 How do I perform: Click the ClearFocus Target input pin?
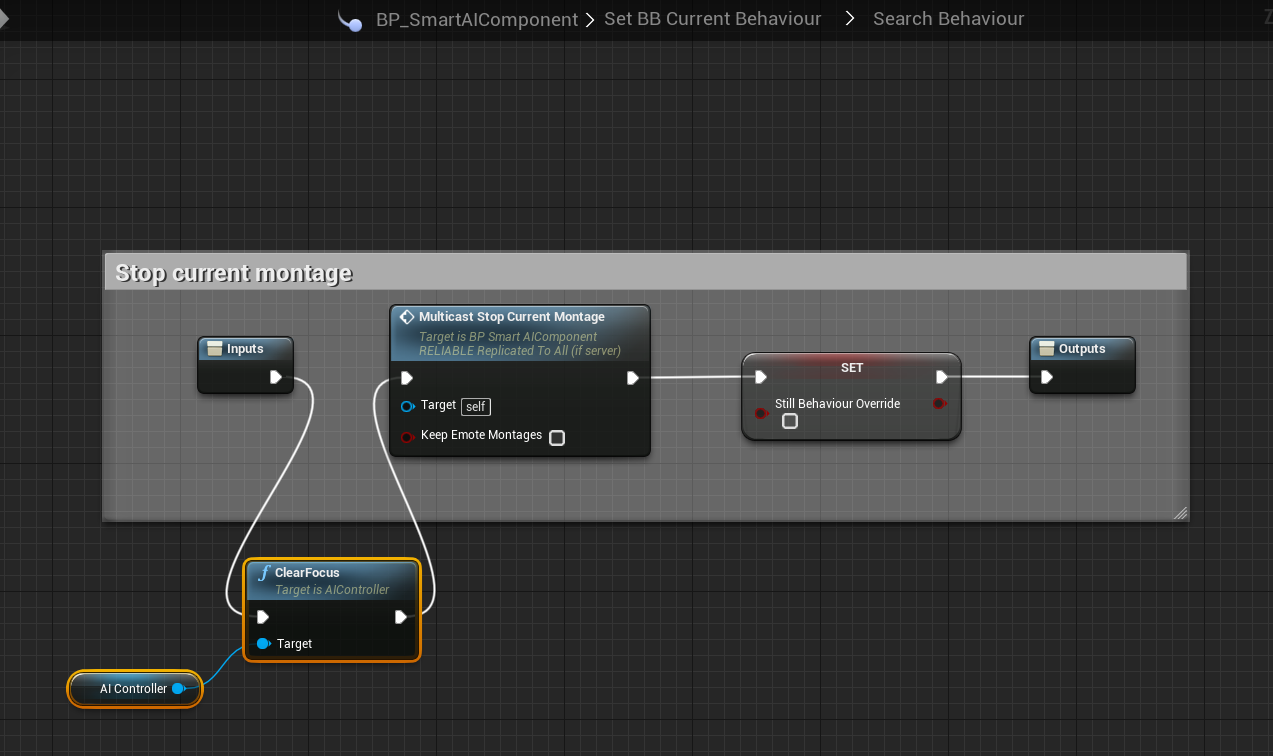click(263, 644)
